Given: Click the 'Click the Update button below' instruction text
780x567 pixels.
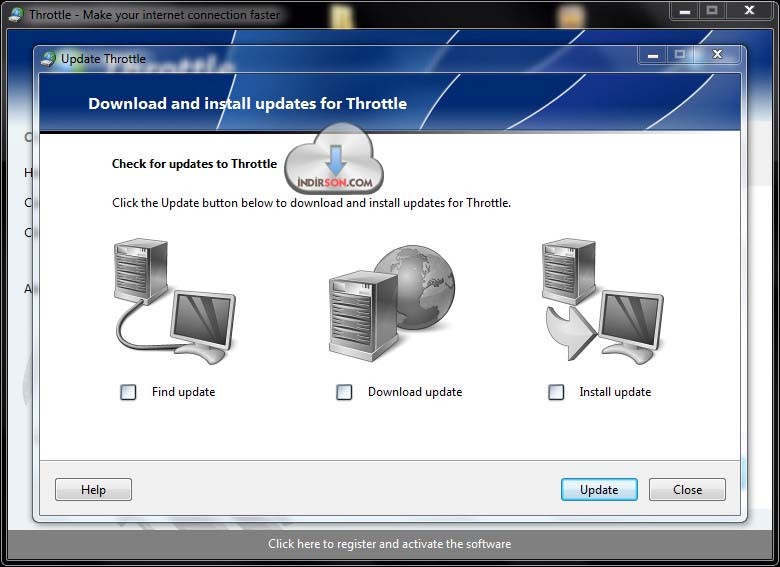Looking at the screenshot, I should [x=311, y=203].
